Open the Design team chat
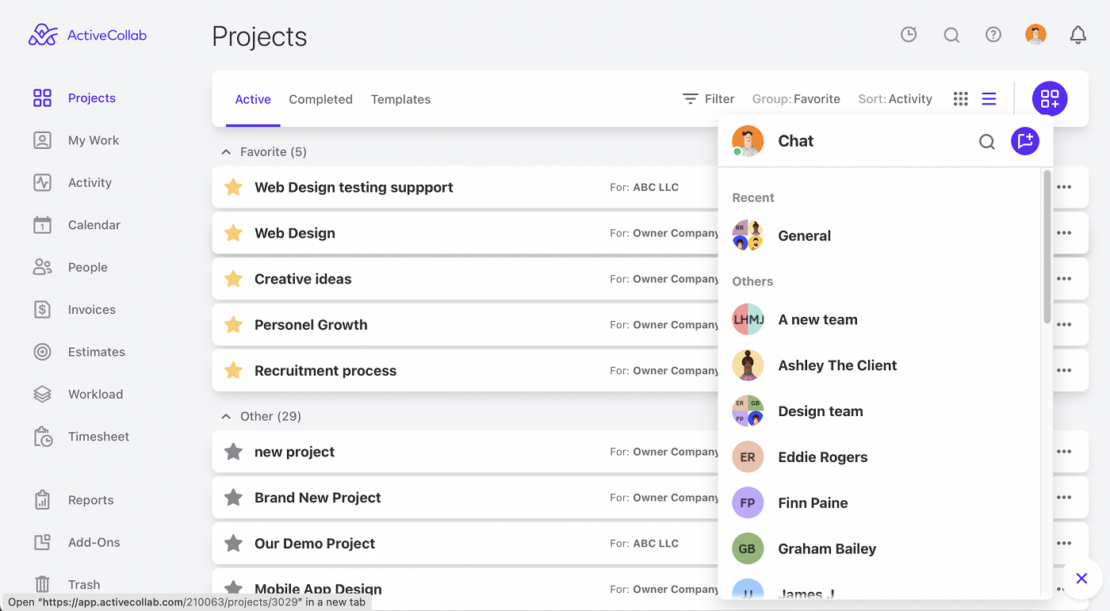Screen dimensions: 1110x611 point(820,411)
